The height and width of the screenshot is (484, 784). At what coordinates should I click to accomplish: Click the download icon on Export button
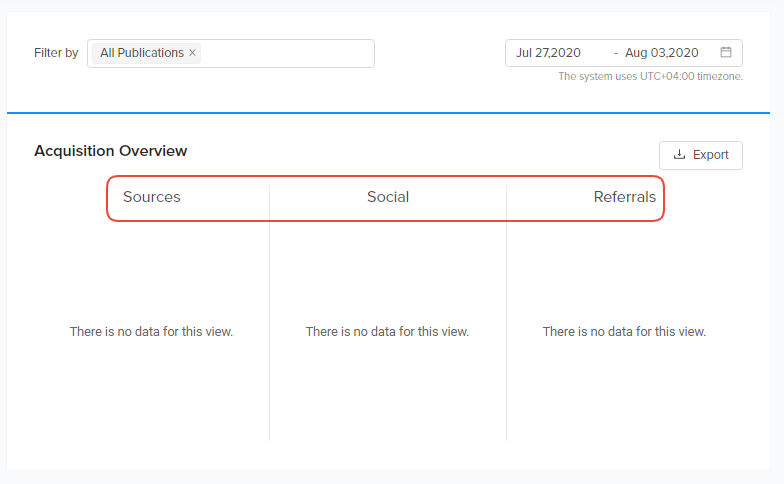point(679,155)
